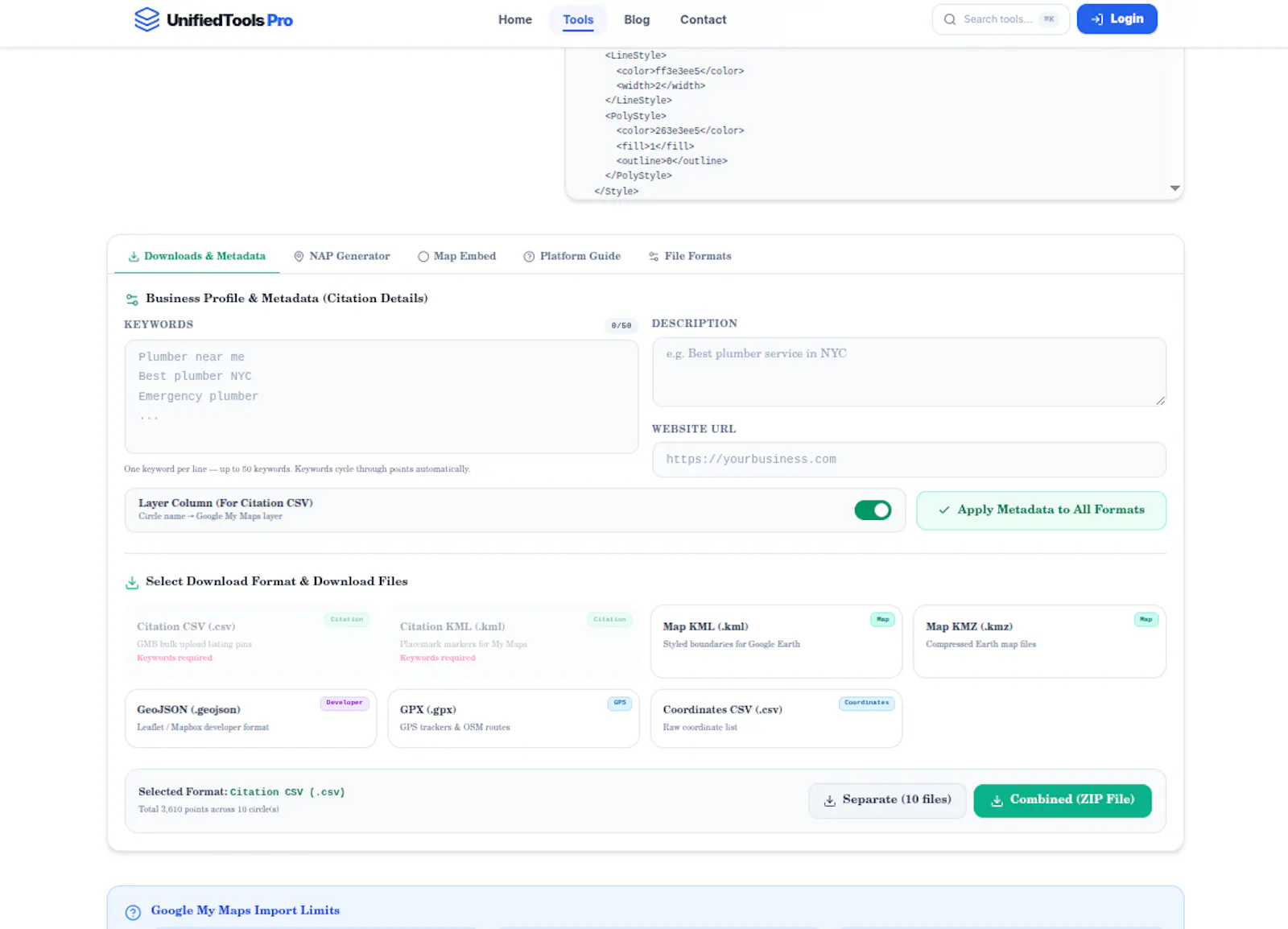The width and height of the screenshot is (1288, 929).
Task: Click the Login button
Action: click(x=1117, y=19)
